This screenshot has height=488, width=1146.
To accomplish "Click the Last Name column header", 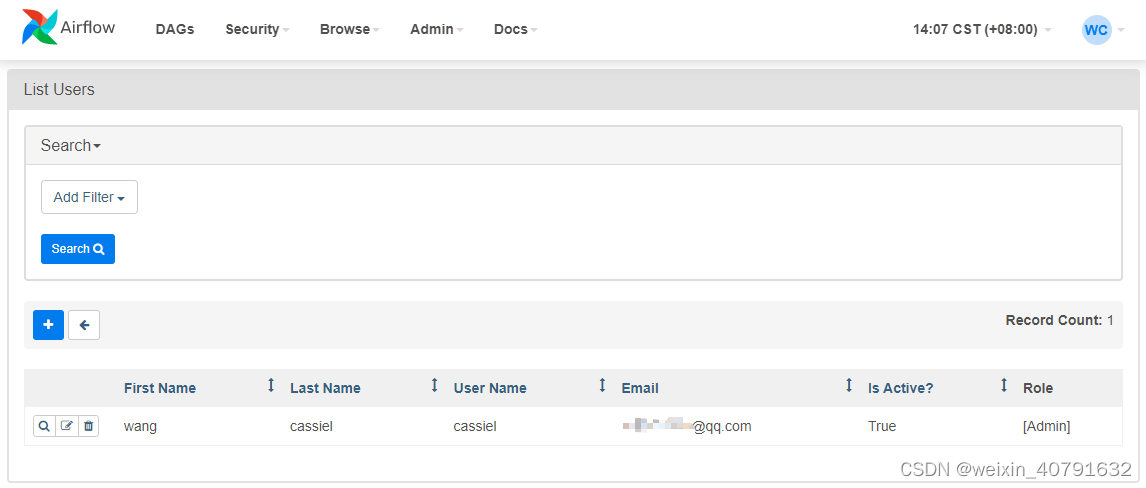I will click(x=325, y=388).
